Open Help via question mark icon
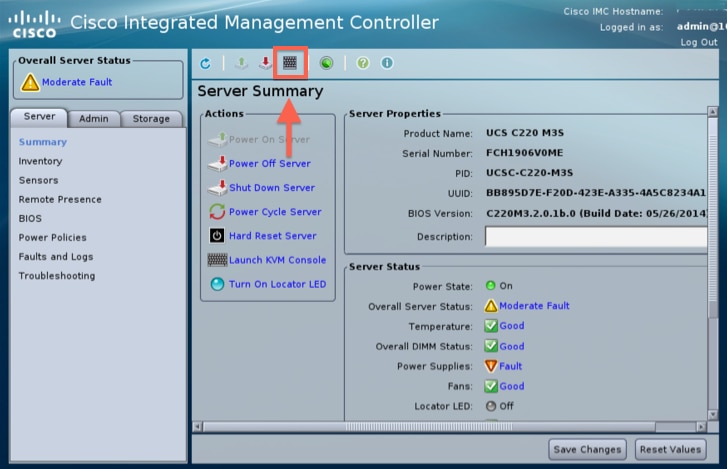 [x=363, y=63]
